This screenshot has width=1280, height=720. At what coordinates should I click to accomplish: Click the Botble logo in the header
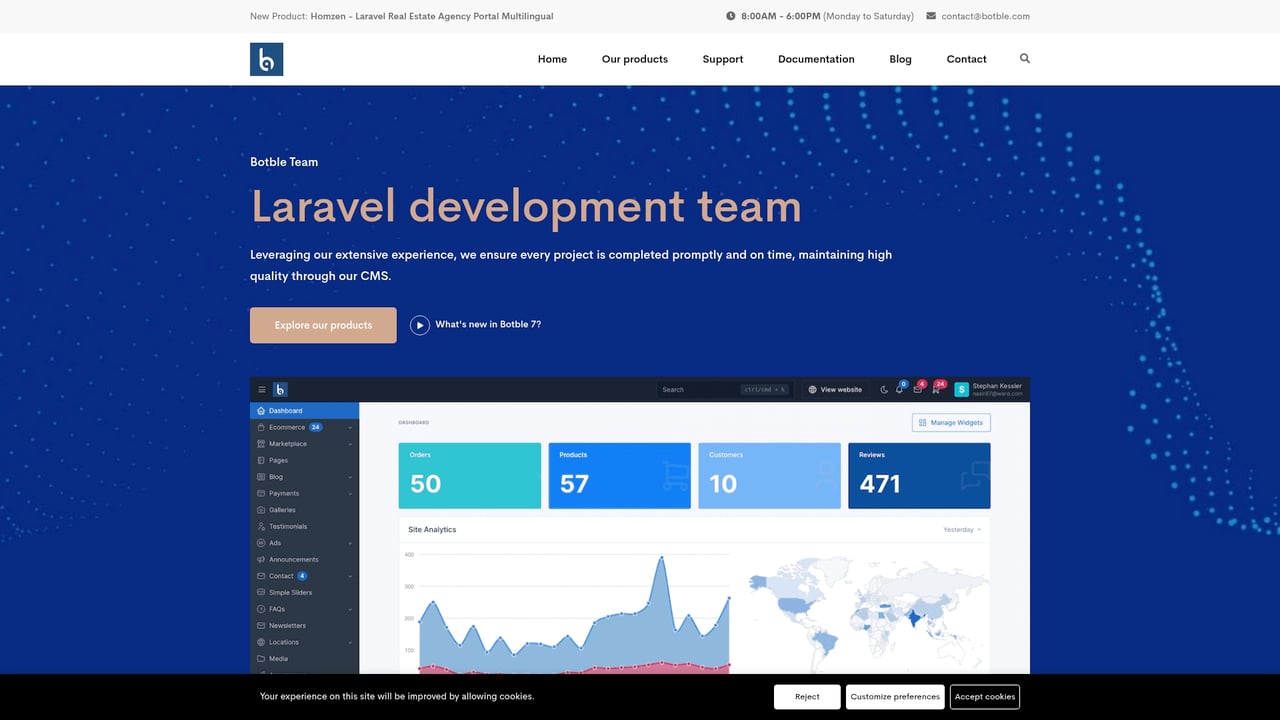(x=266, y=58)
